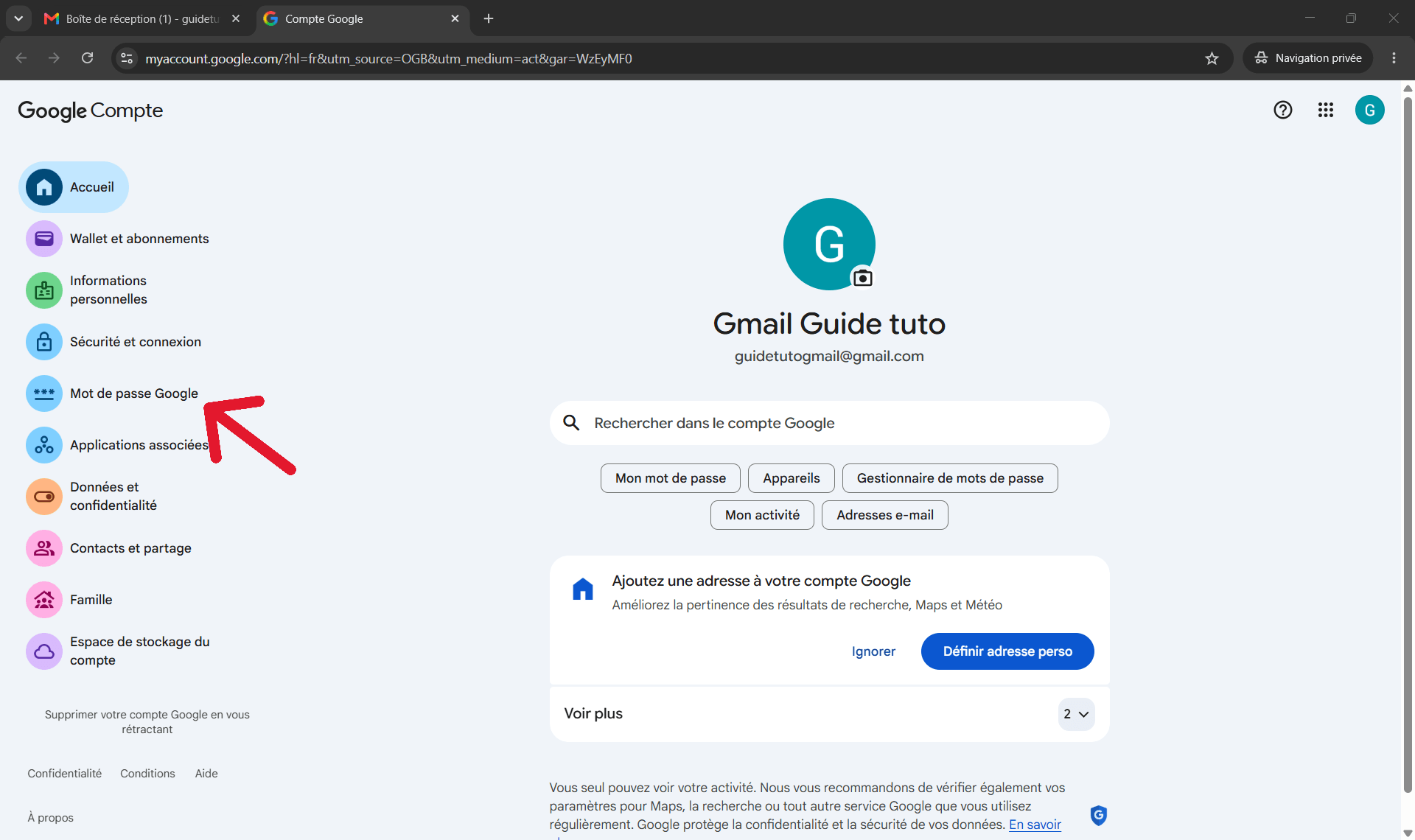
Task: Open Contacts et partage people icon
Action: point(44,548)
